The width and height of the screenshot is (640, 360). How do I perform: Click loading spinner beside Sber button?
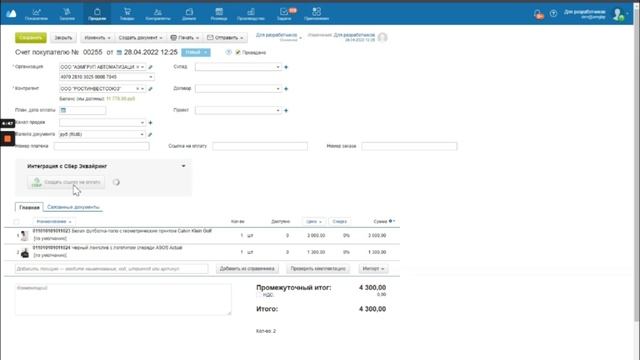click(116, 182)
